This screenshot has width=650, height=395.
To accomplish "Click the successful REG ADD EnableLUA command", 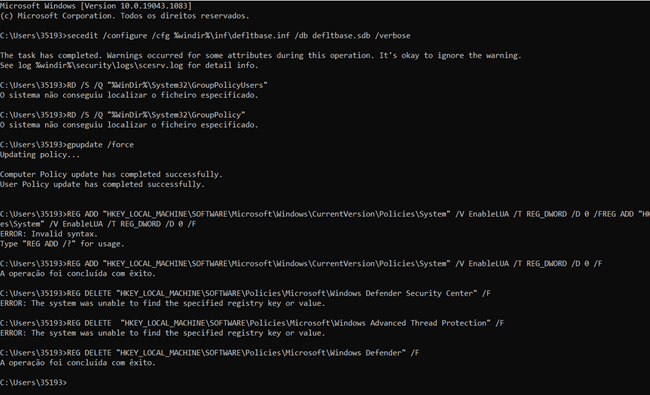I will click(301, 264).
